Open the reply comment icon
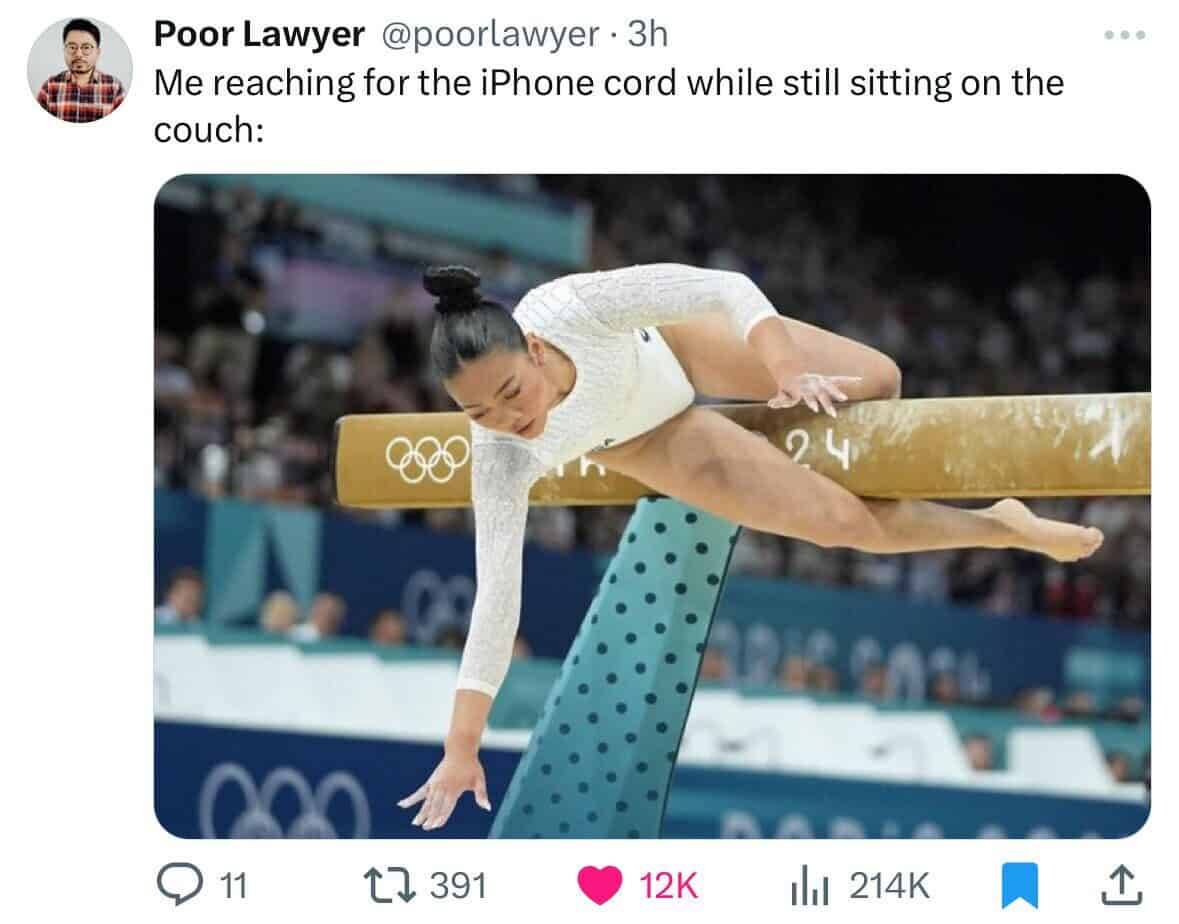1179x924 pixels. (x=179, y=884)
